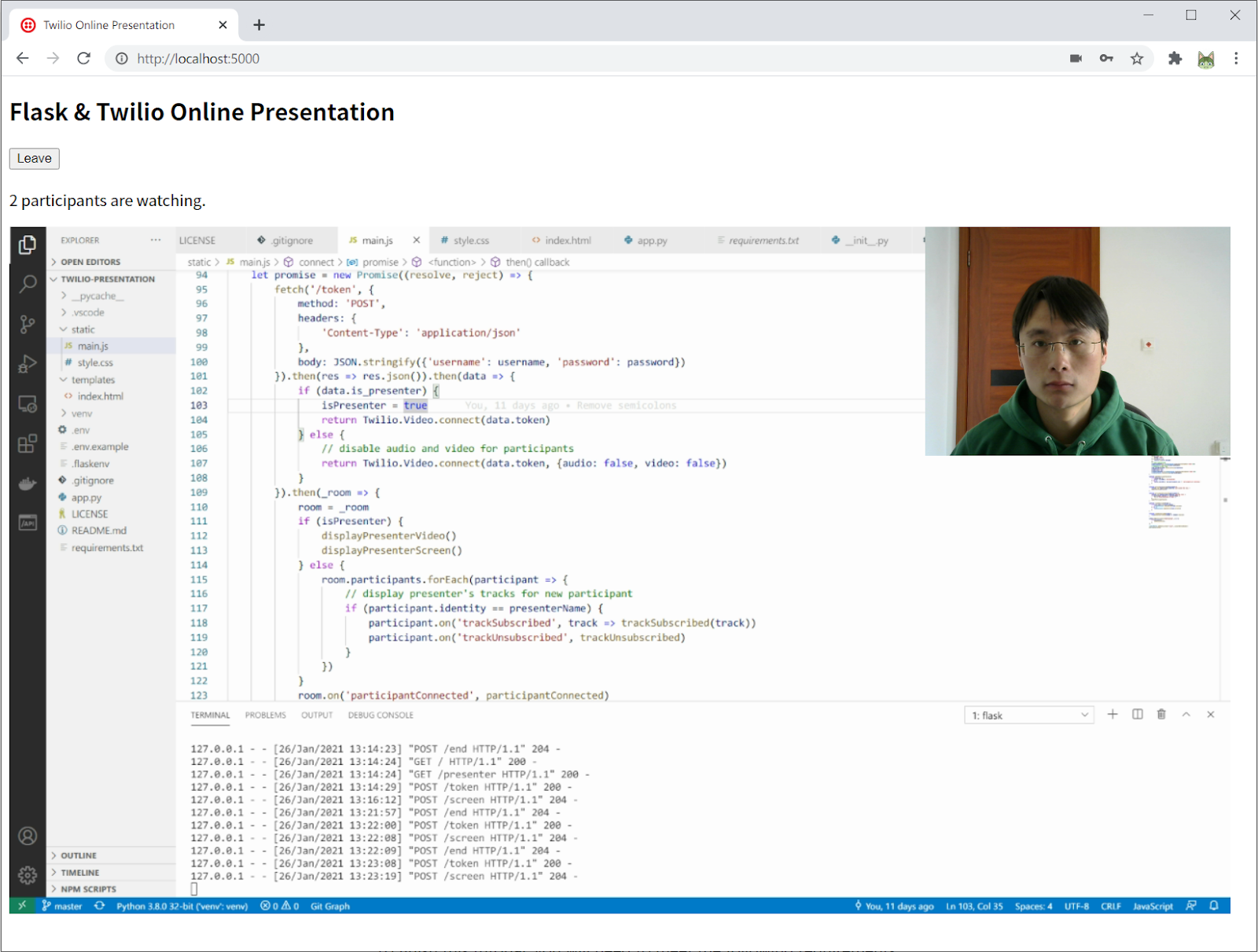Open PROBLEMS panel tab
The height and width of the screenshot is (952, 1258).
[x=265, y=715]
